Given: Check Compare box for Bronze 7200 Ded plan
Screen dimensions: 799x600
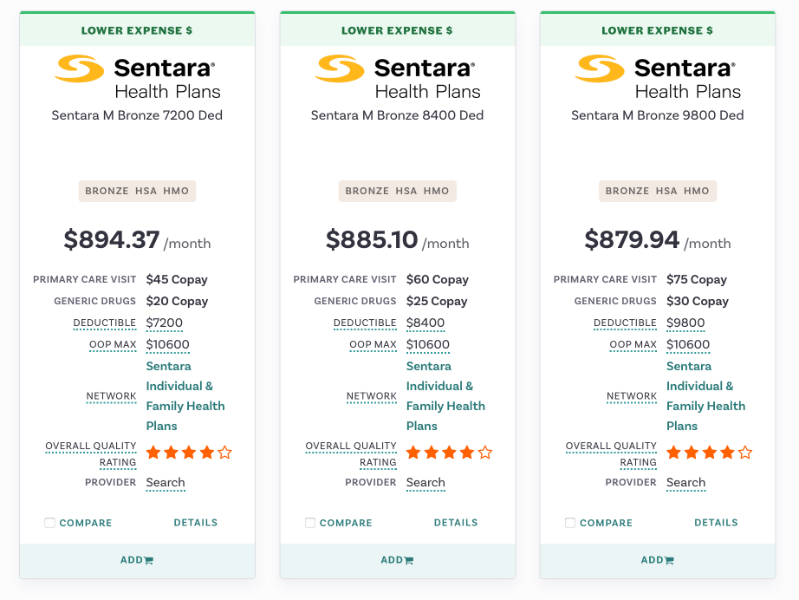Looking at the screenshot, I should (x=50, y=523).
